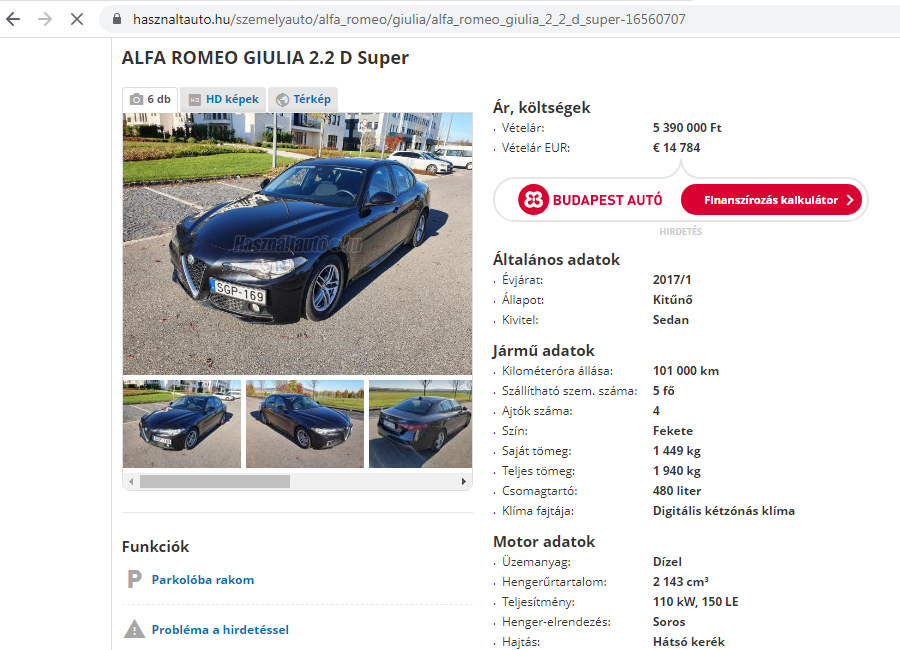Click the parking P icon
Image resolution: width=900 pixels, height=650 pixels.
[134, 579]
